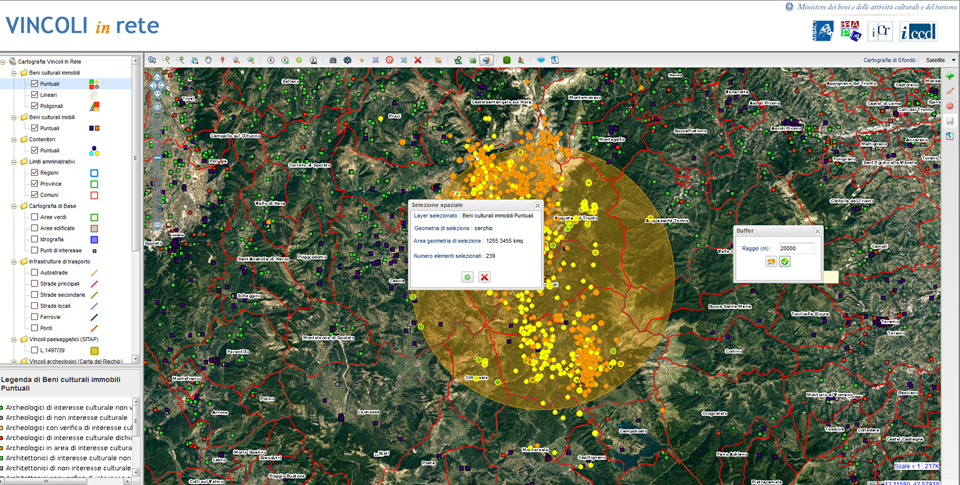
Task: Select the L.1497/39 tree row
Action: pyautogui.click(x=66, y=350)
